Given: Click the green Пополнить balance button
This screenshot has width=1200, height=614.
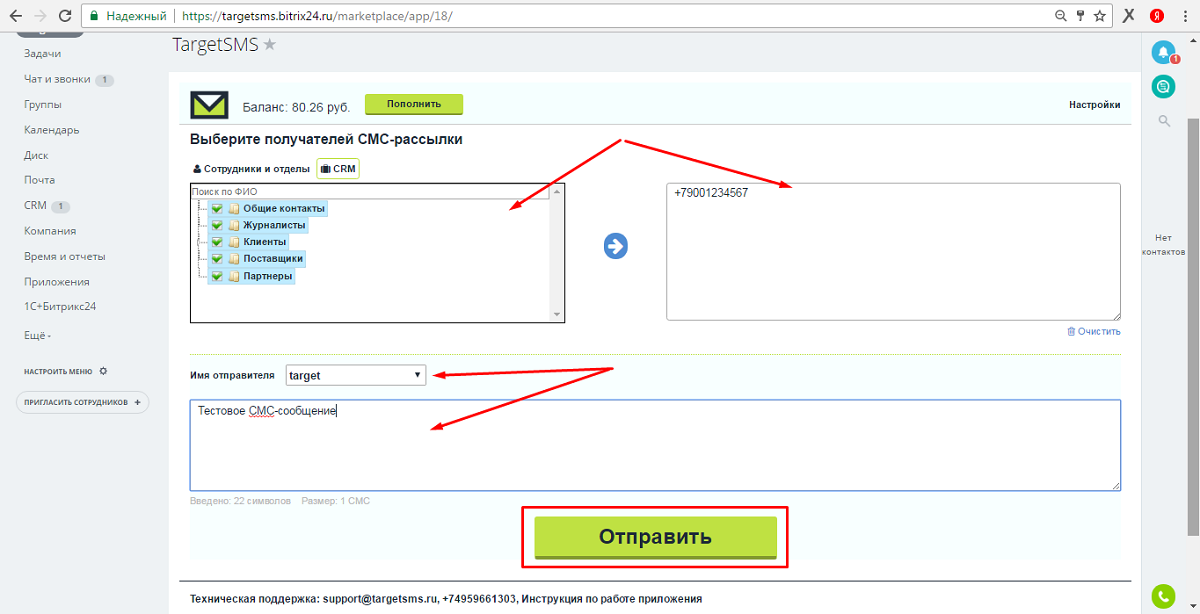Looking at the screenshot, I should point(414,104).
